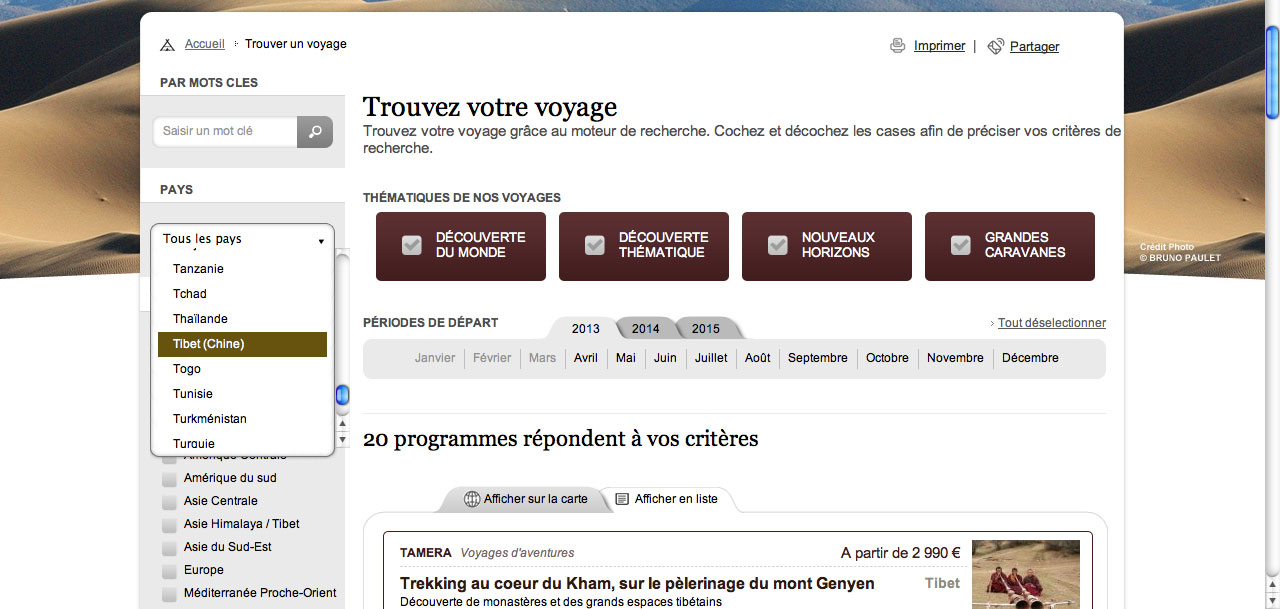Click the Tibet destination label on the trip card

coord(942,583)
